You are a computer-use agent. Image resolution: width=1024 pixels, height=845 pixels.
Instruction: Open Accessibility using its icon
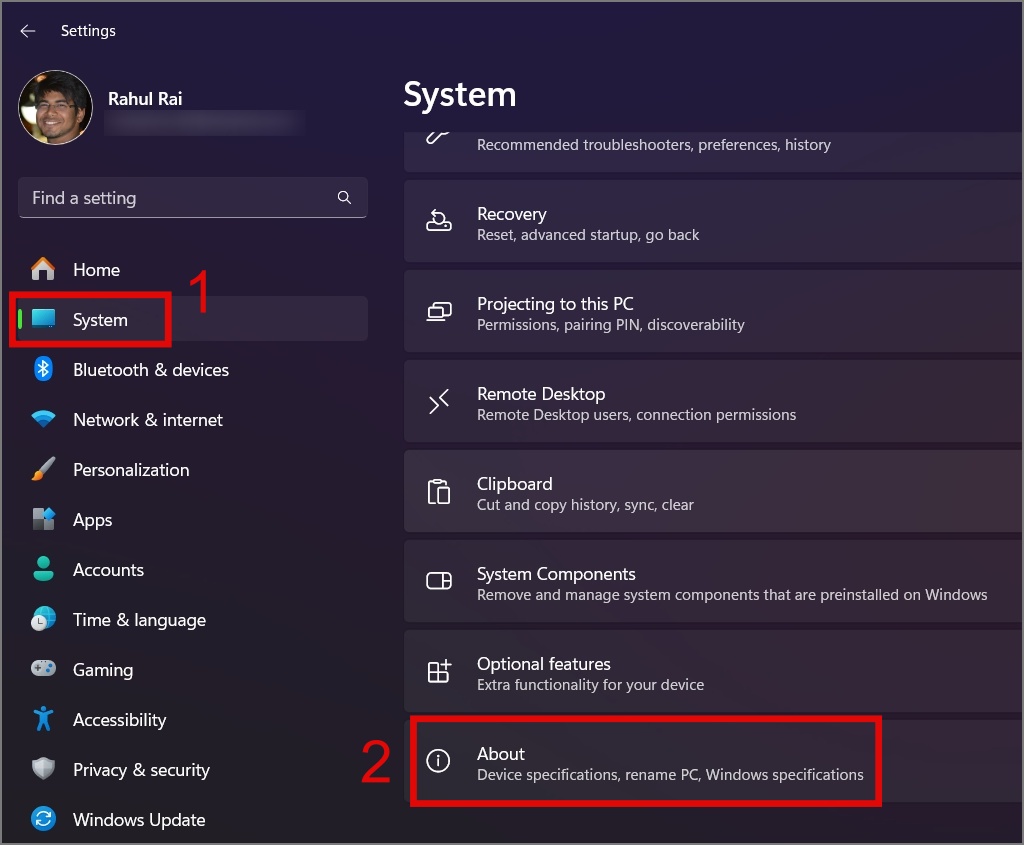(44, 720)
